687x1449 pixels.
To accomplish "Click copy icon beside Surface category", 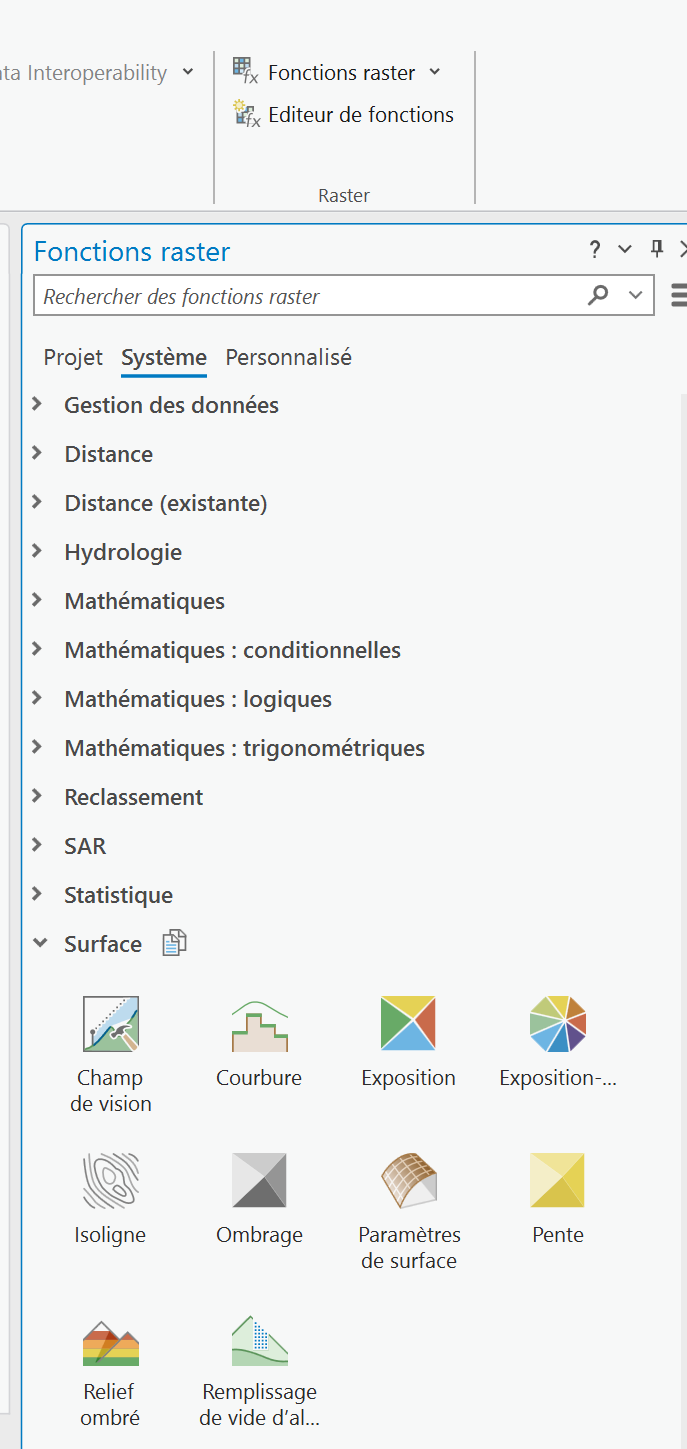I will [x=175, y=943].
